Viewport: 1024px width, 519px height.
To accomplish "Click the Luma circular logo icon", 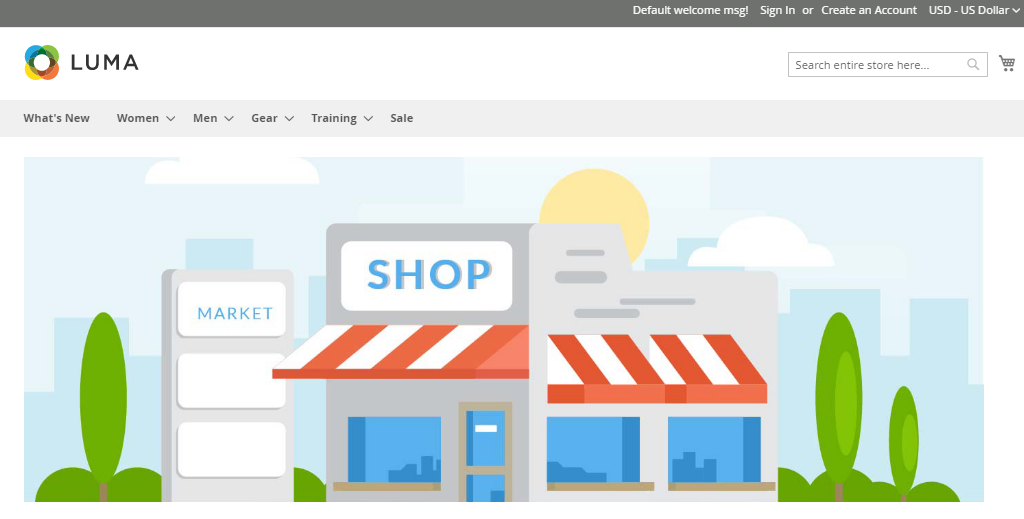I will tap(42, 62).
